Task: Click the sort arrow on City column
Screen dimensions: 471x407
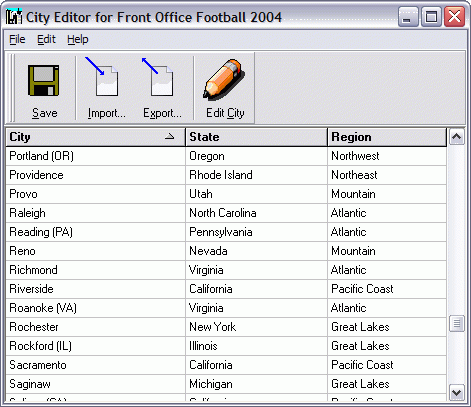Action: [170, 136]
